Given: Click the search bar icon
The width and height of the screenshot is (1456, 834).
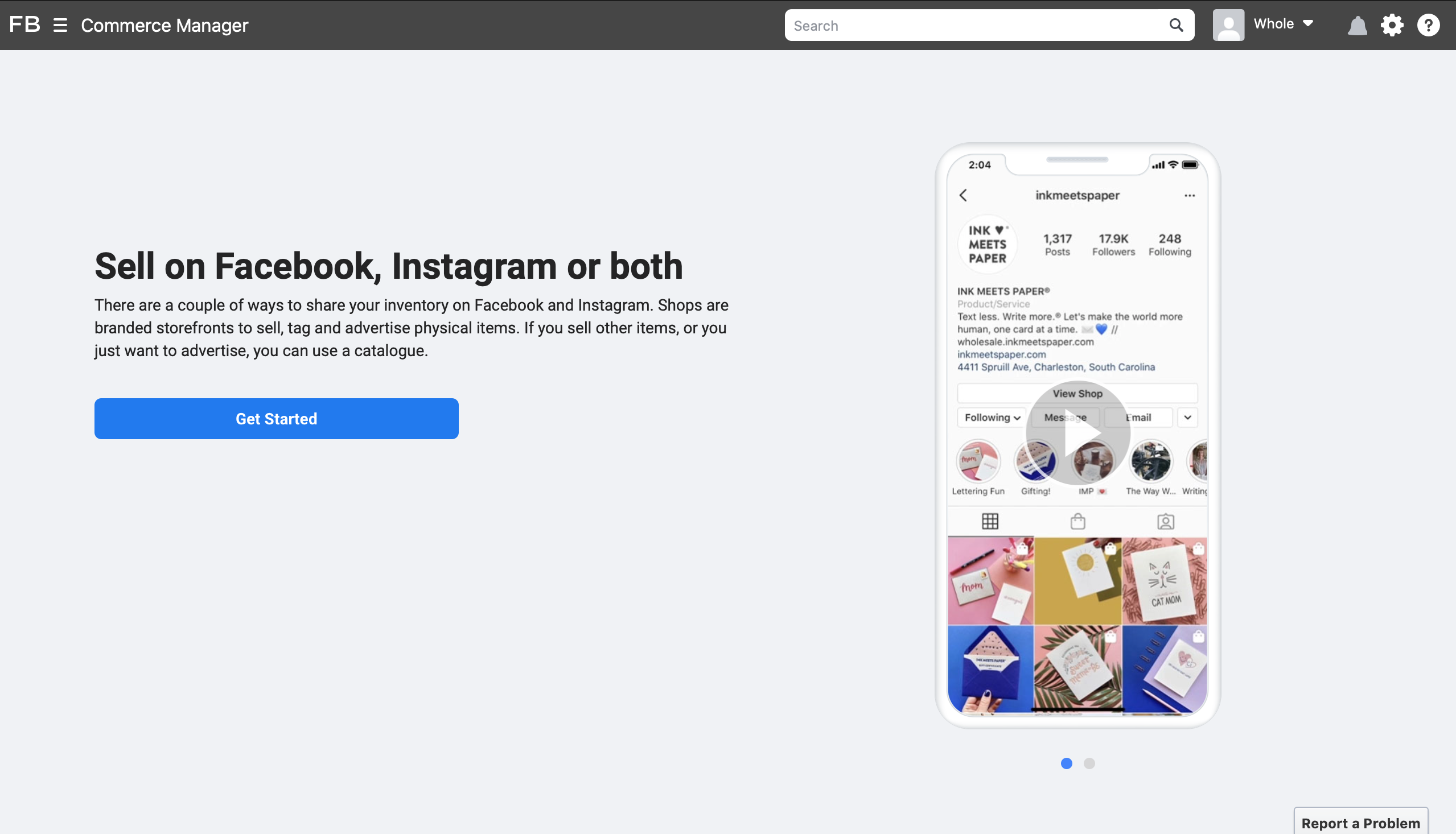Looking at the screenshot, I should (x=1176, y=25).
